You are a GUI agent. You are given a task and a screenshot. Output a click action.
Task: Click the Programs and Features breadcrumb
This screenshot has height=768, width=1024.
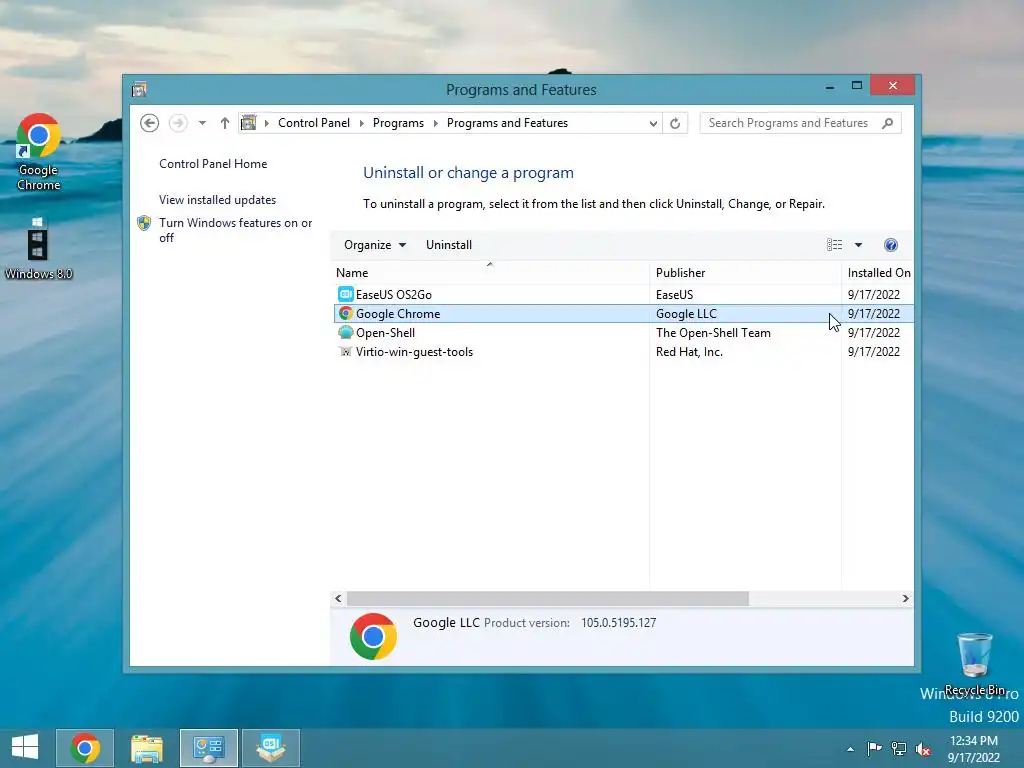pyautogui.click(x=507, y=123)
